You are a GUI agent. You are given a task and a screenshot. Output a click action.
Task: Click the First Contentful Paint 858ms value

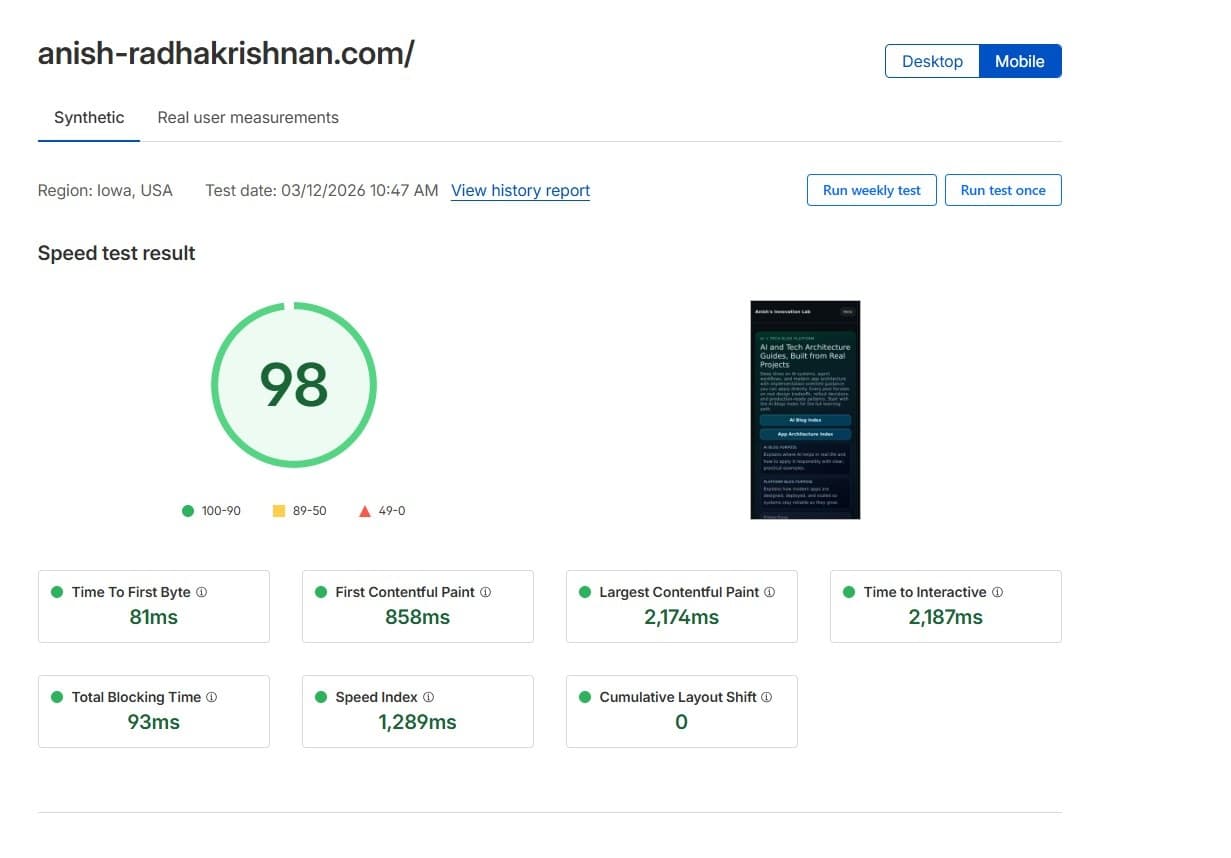[x=418, y=617]
